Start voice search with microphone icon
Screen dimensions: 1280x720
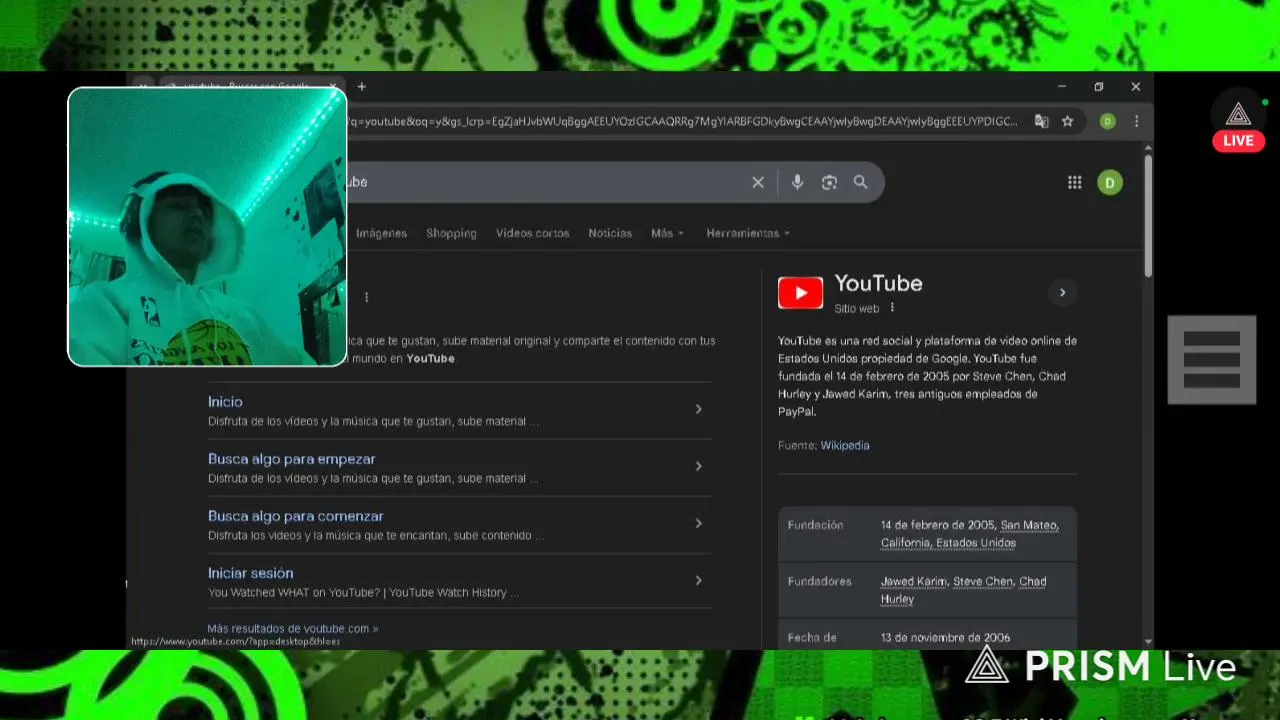click(797, 182)
